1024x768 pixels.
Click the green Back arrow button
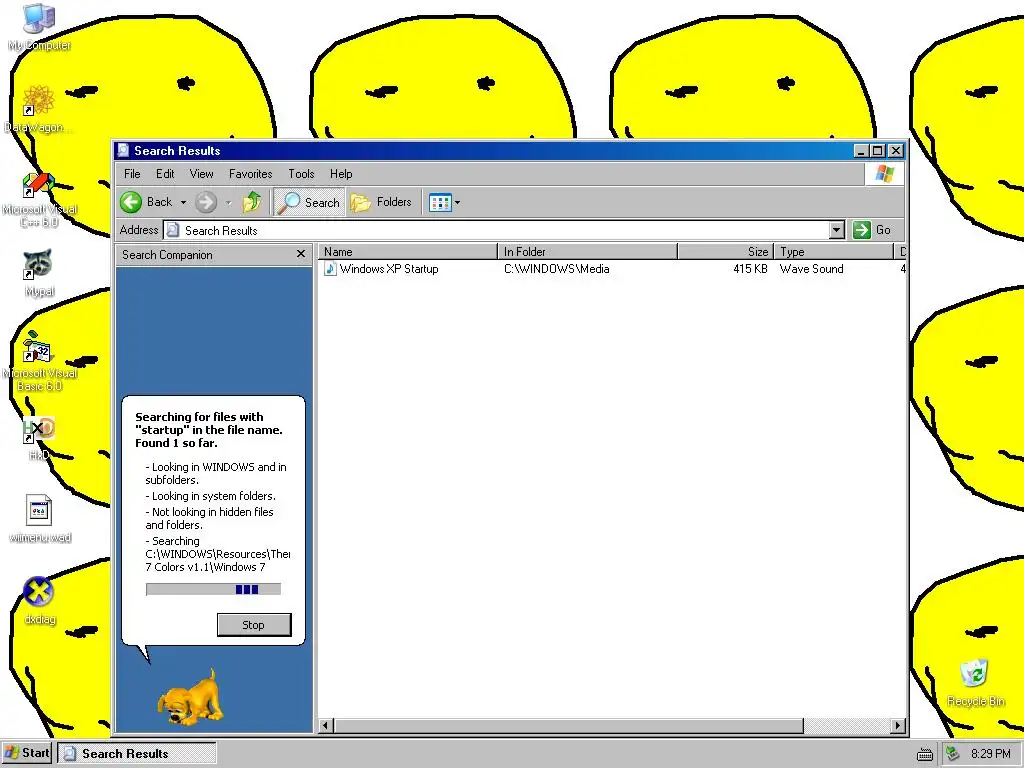click(131, 202)
